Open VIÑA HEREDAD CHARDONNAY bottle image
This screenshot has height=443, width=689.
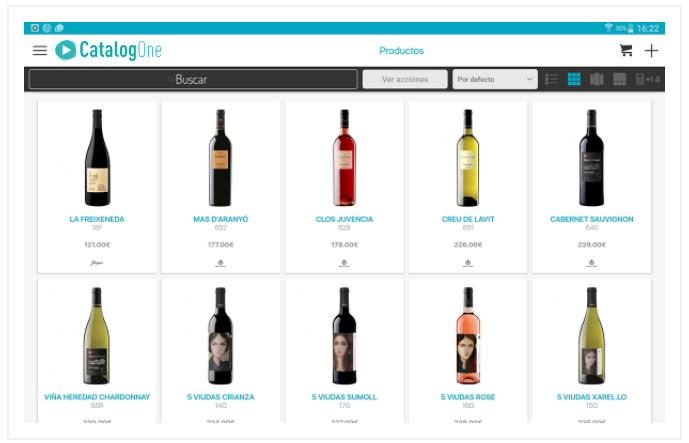point(97,336)
